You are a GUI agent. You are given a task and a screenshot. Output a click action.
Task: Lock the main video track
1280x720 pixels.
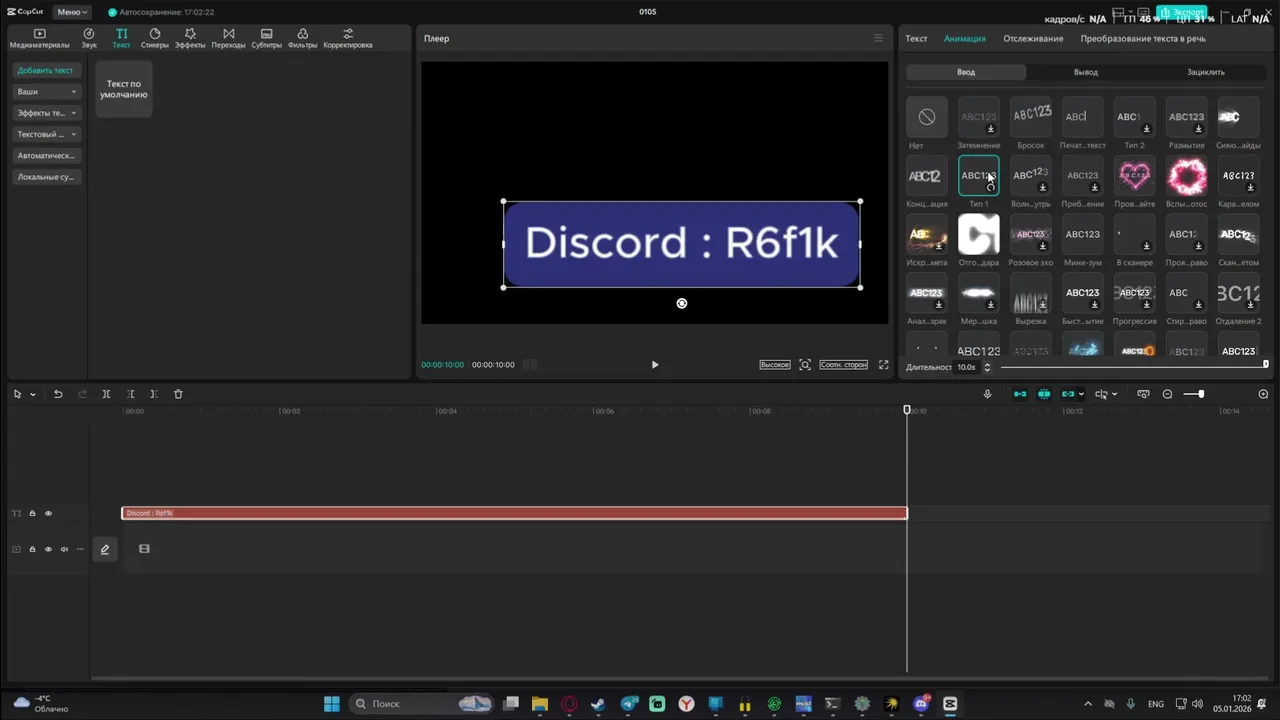pos(32,549)
